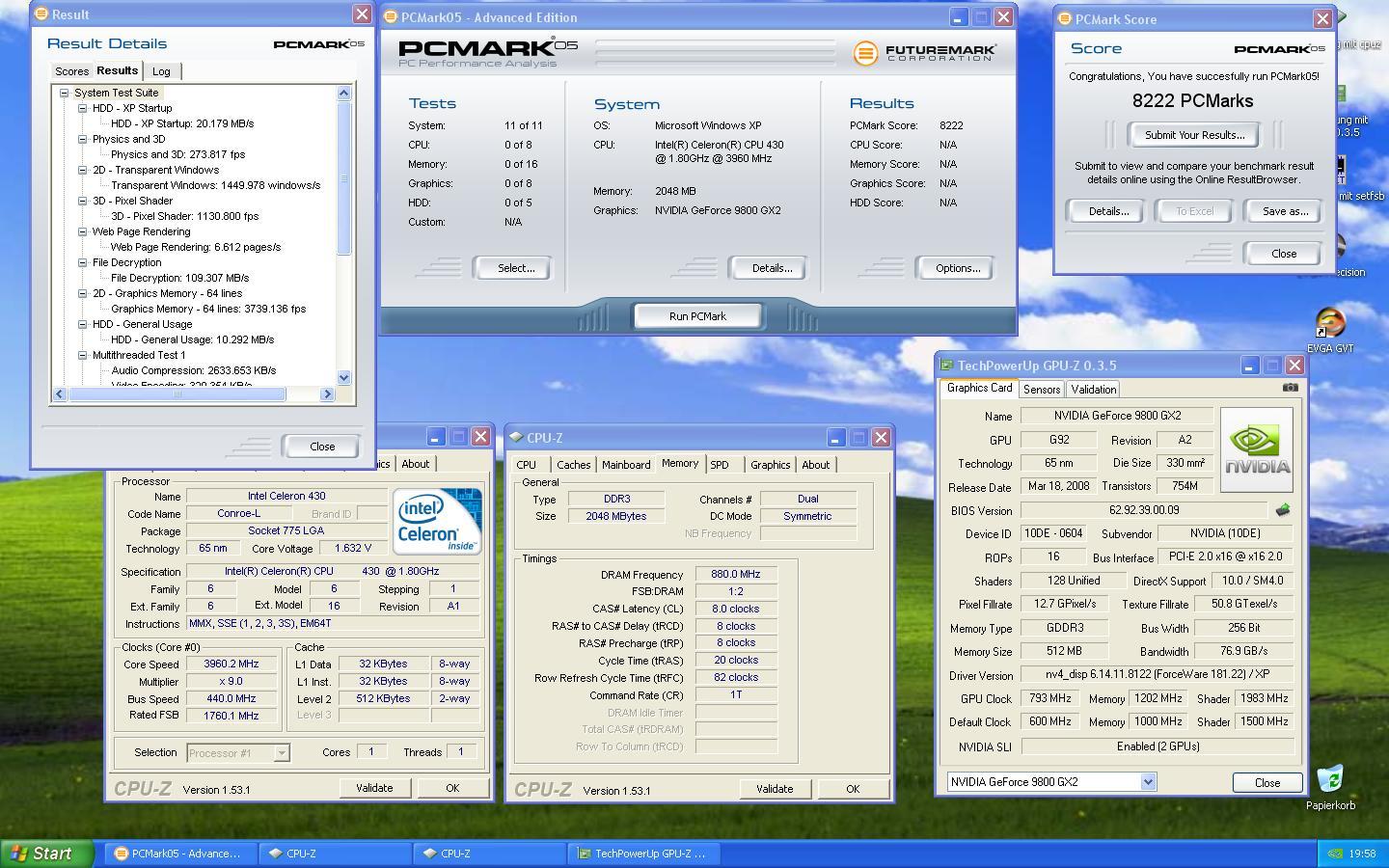Image resolution: width=1389 pixels, height=868 pixels.
Task: Collapse the Web Page Rendering node
Action: pyautogui.click(x=83, y=232)
